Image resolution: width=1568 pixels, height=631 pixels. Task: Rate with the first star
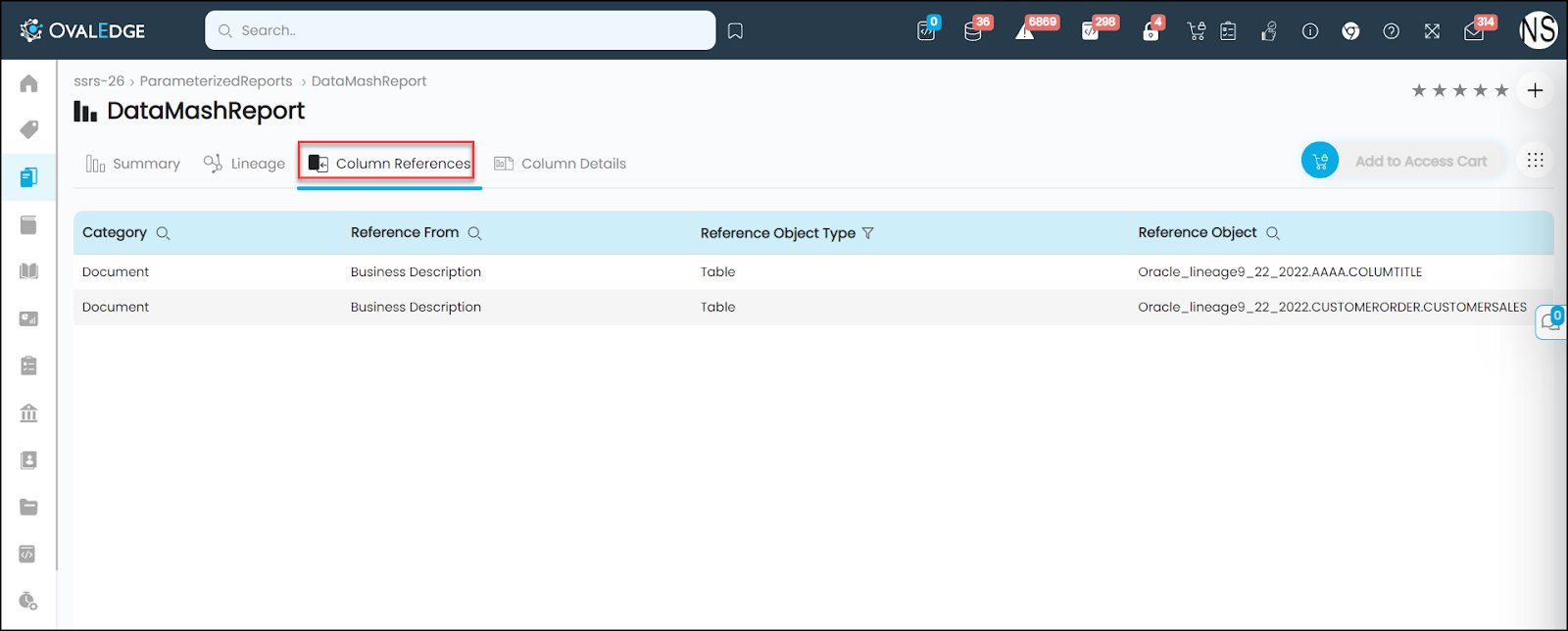click(x=1419, y=91)
